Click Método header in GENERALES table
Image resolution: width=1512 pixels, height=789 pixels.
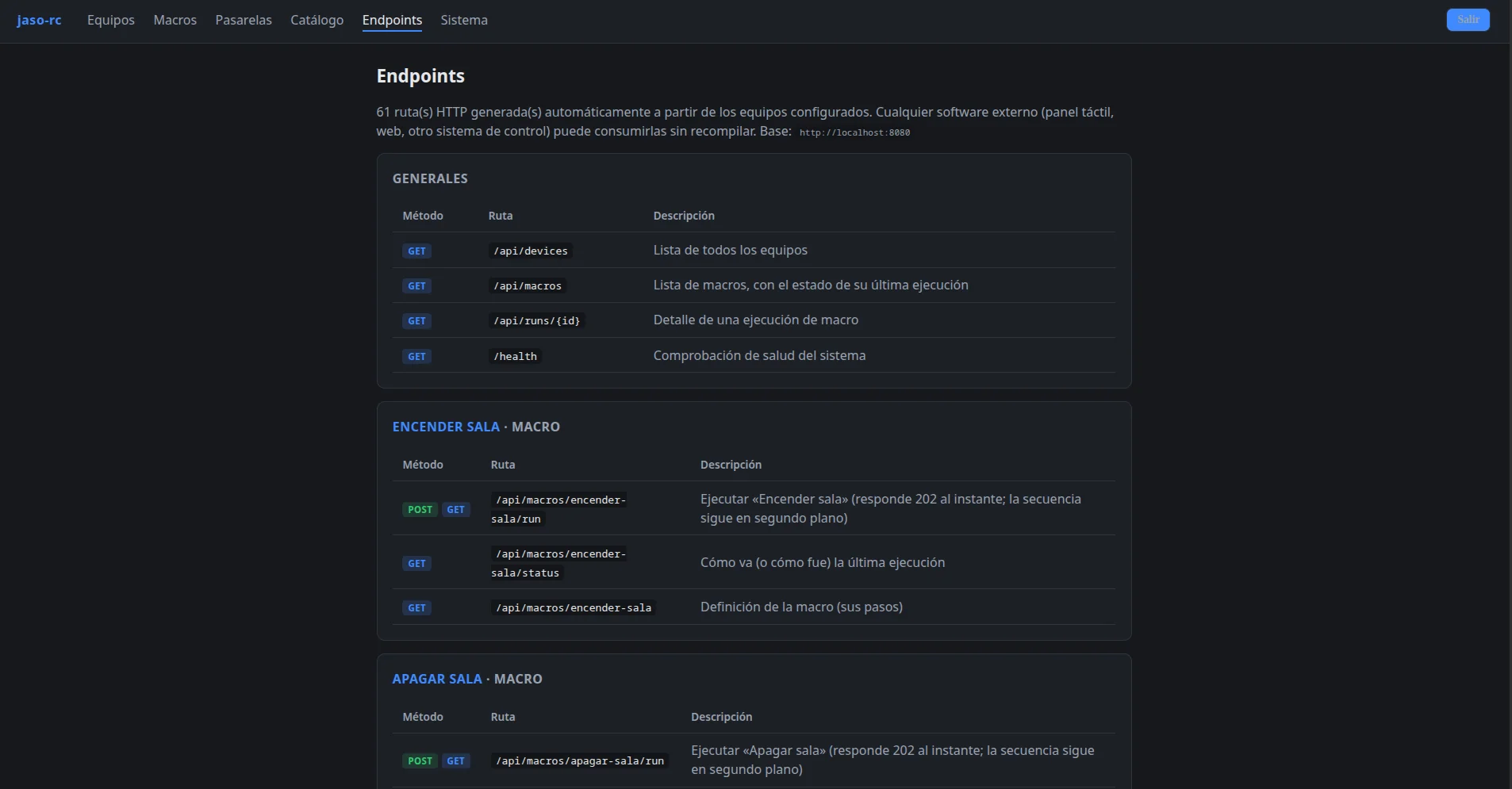click(423, 216)
